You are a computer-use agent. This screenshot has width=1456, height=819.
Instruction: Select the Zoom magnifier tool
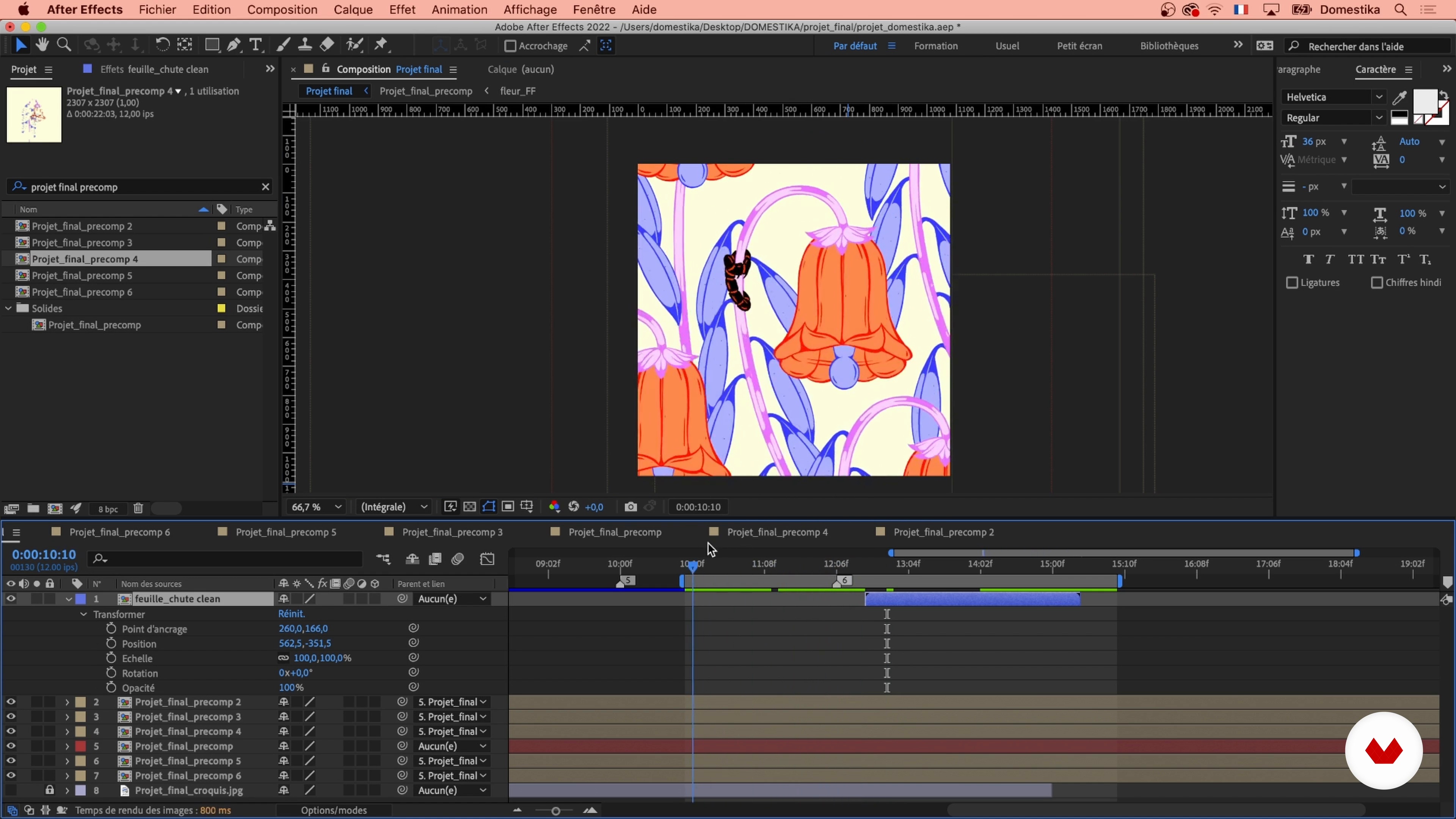[x=64, y=45]
